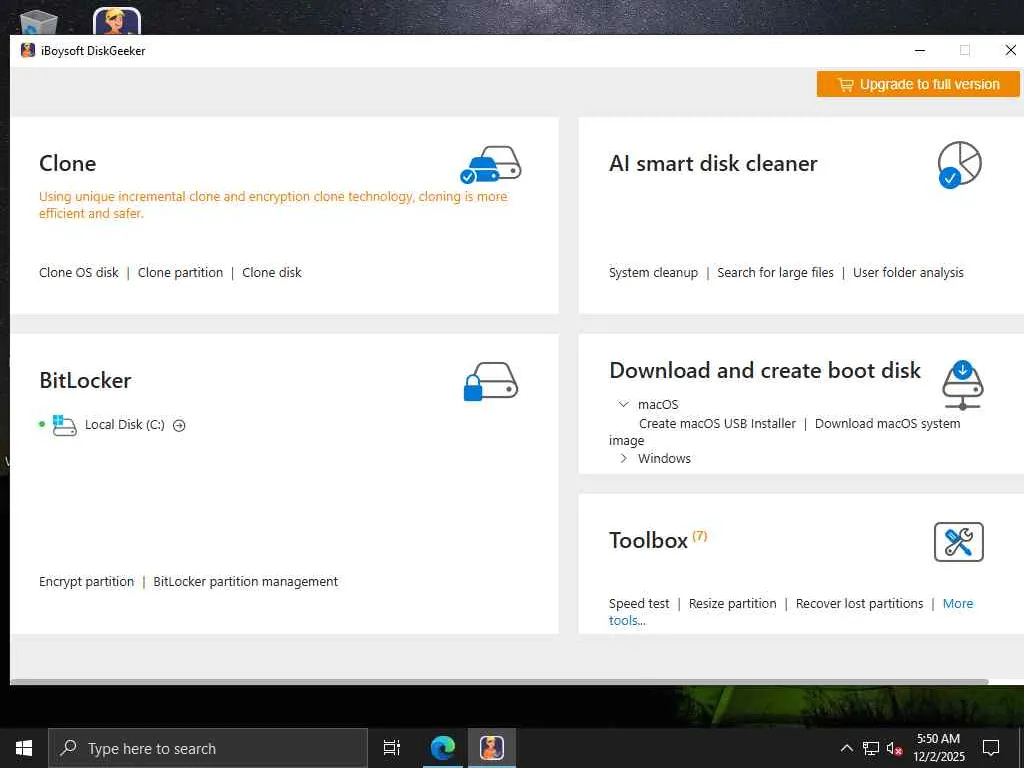Screen dimensions: 1024x768
Task: Click Upgrade to full version button
Action: point(918,84)
